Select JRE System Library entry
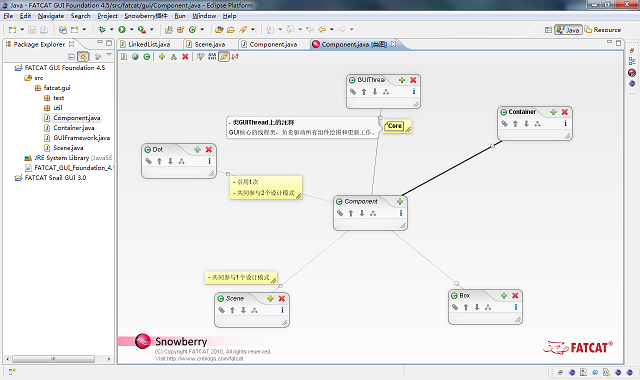This screenshot has width=640, height=380. [68, 158]
